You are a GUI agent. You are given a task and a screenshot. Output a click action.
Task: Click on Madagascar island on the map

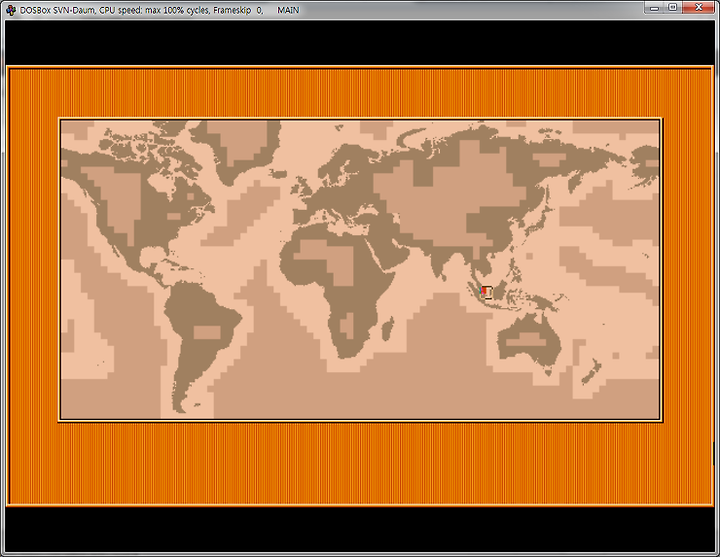(388, 329)
